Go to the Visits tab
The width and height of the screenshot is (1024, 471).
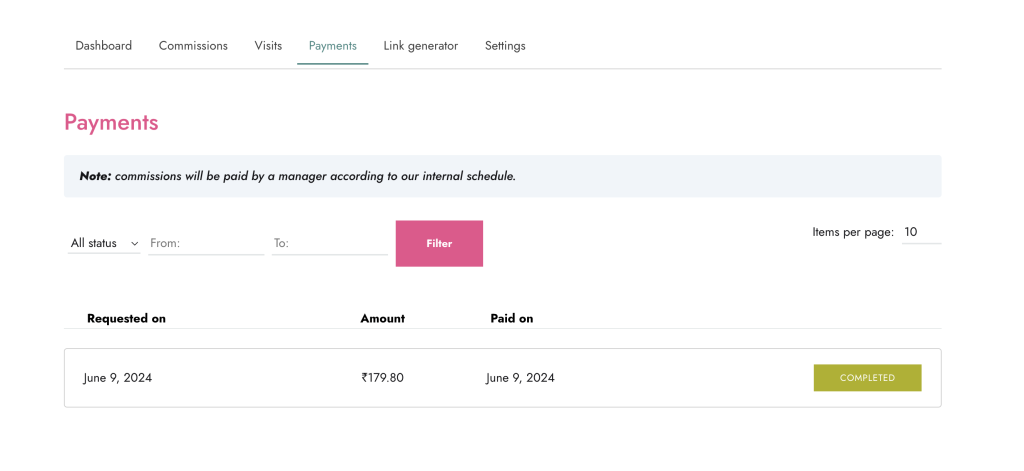[268, 46]
